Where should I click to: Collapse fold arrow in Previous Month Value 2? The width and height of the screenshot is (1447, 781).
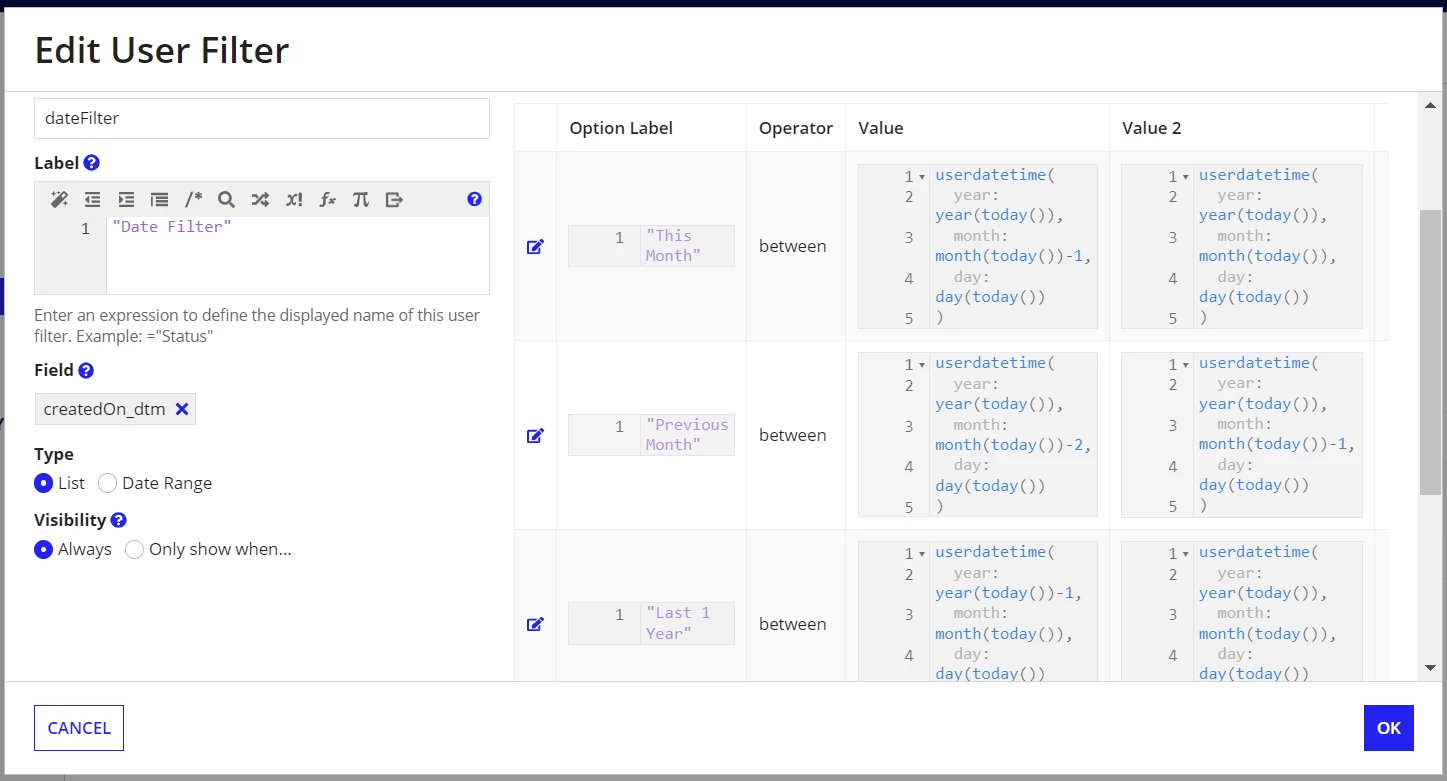[x=1186, y=365]
